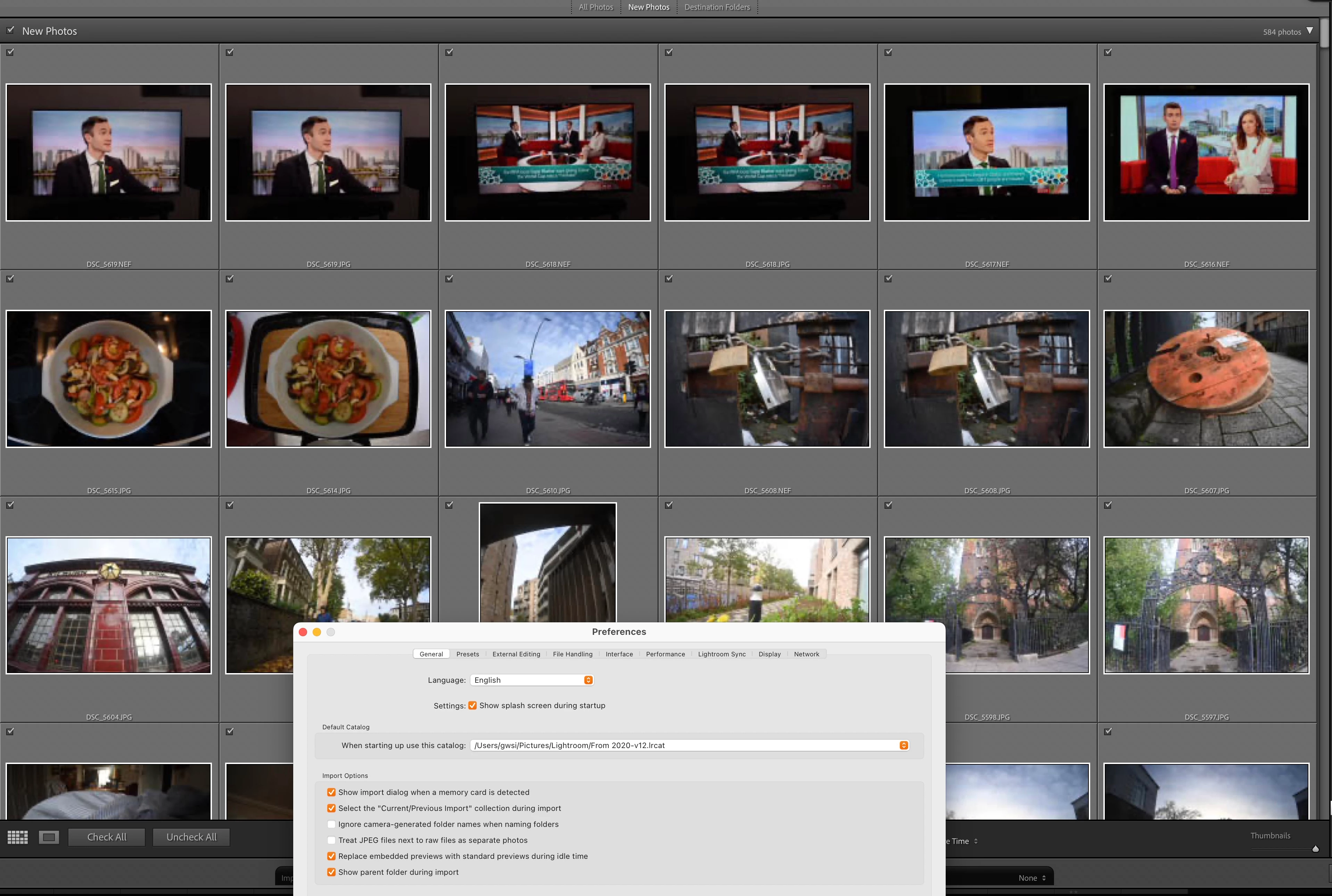Collapse the New Photos section triangle
Viewport: 1332px width, 896px height.
[1310, 31]
